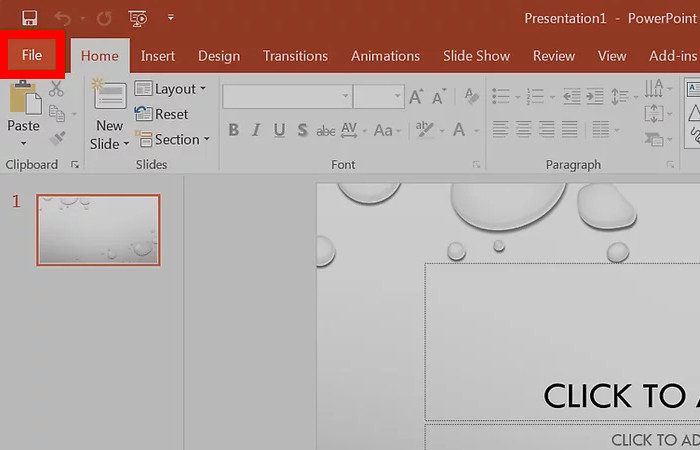
Task: Increase font size with larger A icon
Action: 416,96
